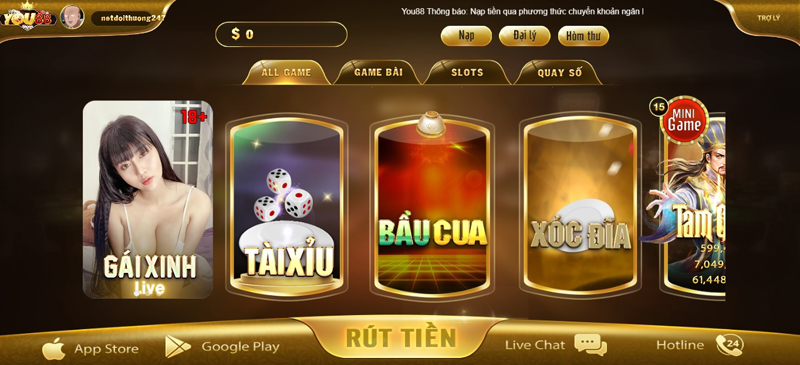The width and height of the screenshot is (800, 365).
Task: Tap the Google Play triangle icon
Action: (x=178, y=347)
